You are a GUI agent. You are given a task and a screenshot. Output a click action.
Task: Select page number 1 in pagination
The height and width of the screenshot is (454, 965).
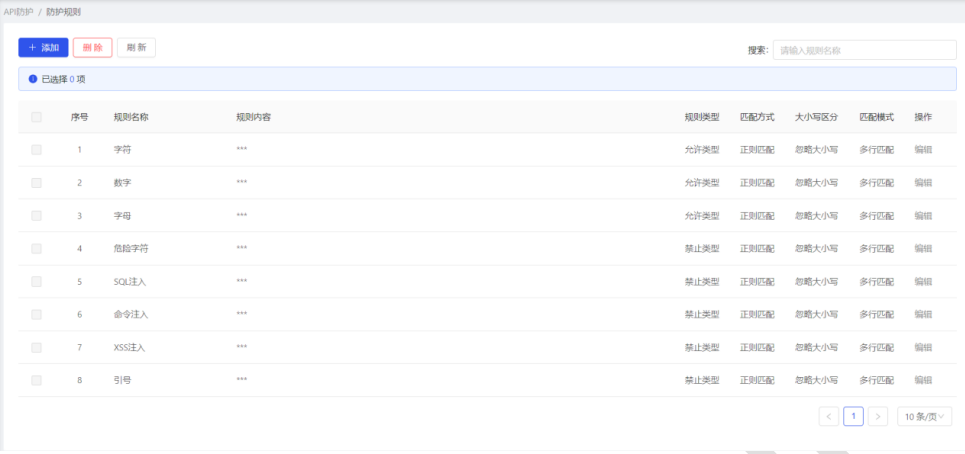click(x=853, y=416)
